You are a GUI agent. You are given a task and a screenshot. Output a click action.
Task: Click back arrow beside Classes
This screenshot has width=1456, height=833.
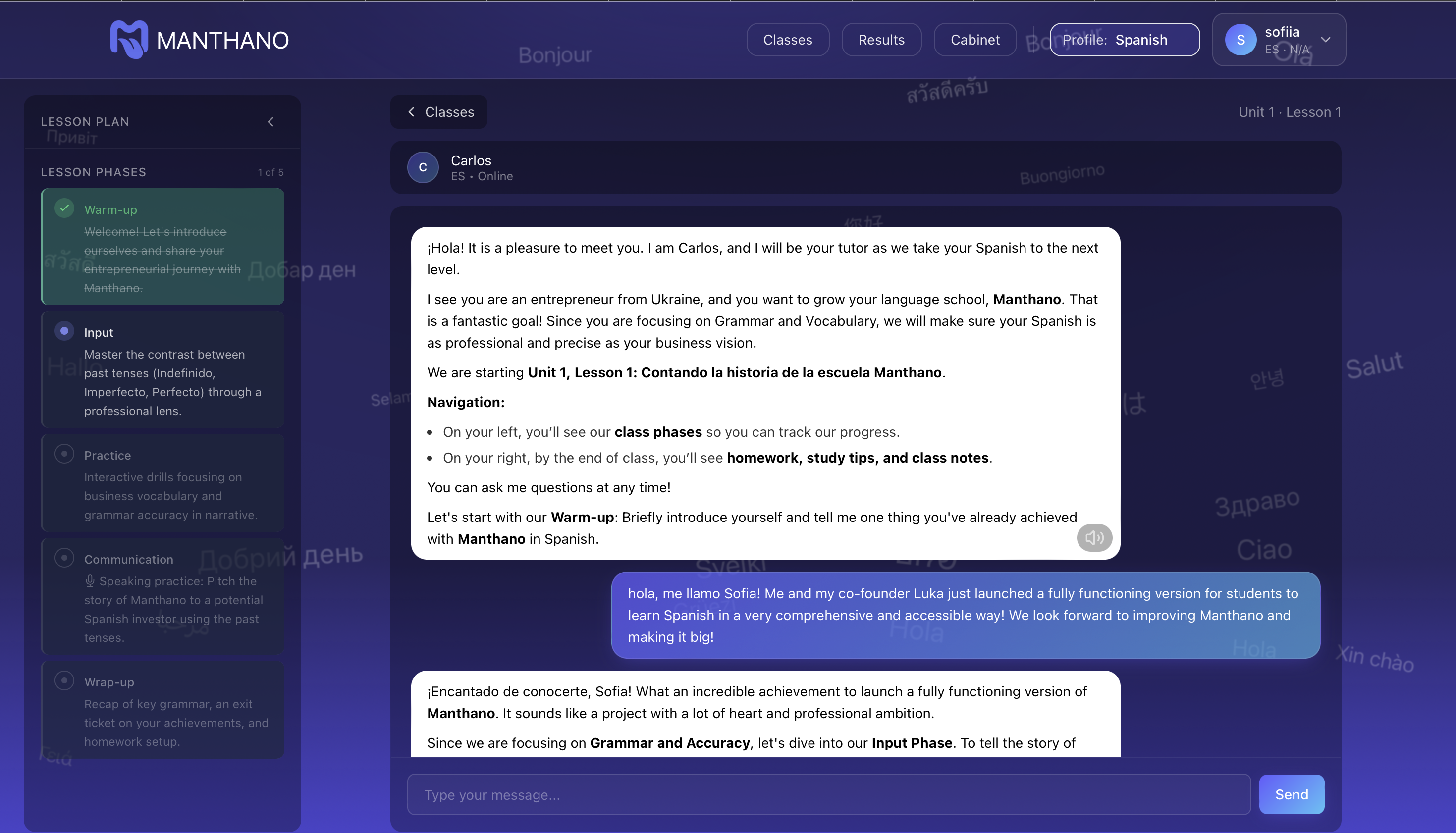[411, 112]
